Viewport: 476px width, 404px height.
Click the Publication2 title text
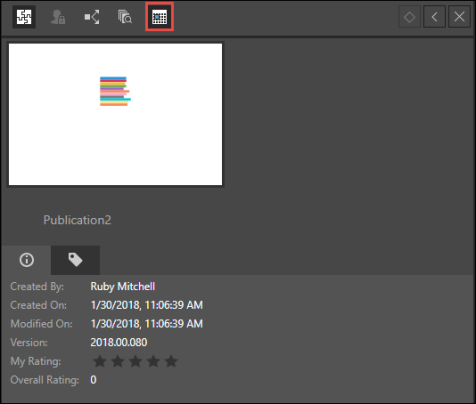(77, 220)
